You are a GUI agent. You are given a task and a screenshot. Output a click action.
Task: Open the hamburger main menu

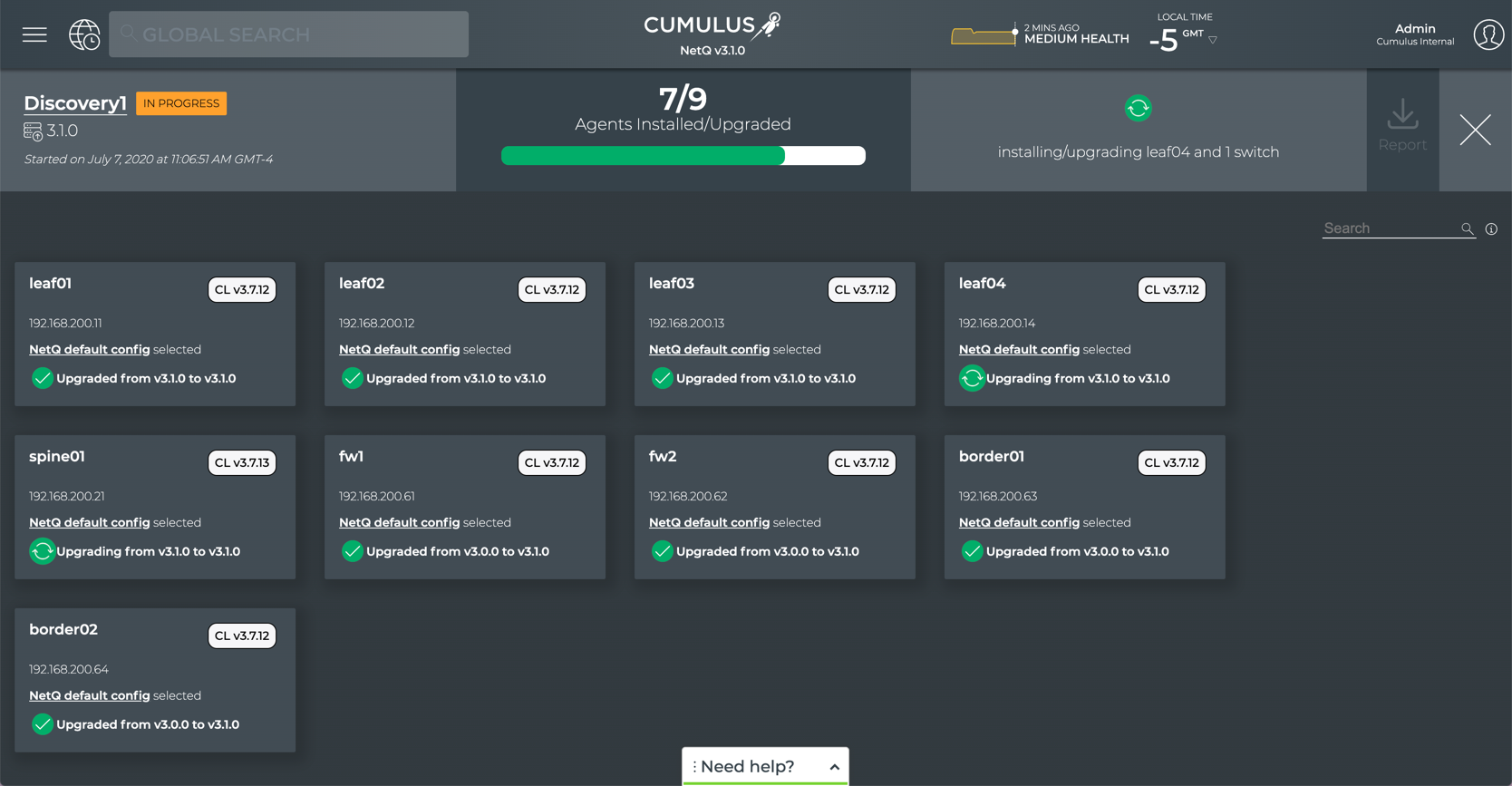34,34
